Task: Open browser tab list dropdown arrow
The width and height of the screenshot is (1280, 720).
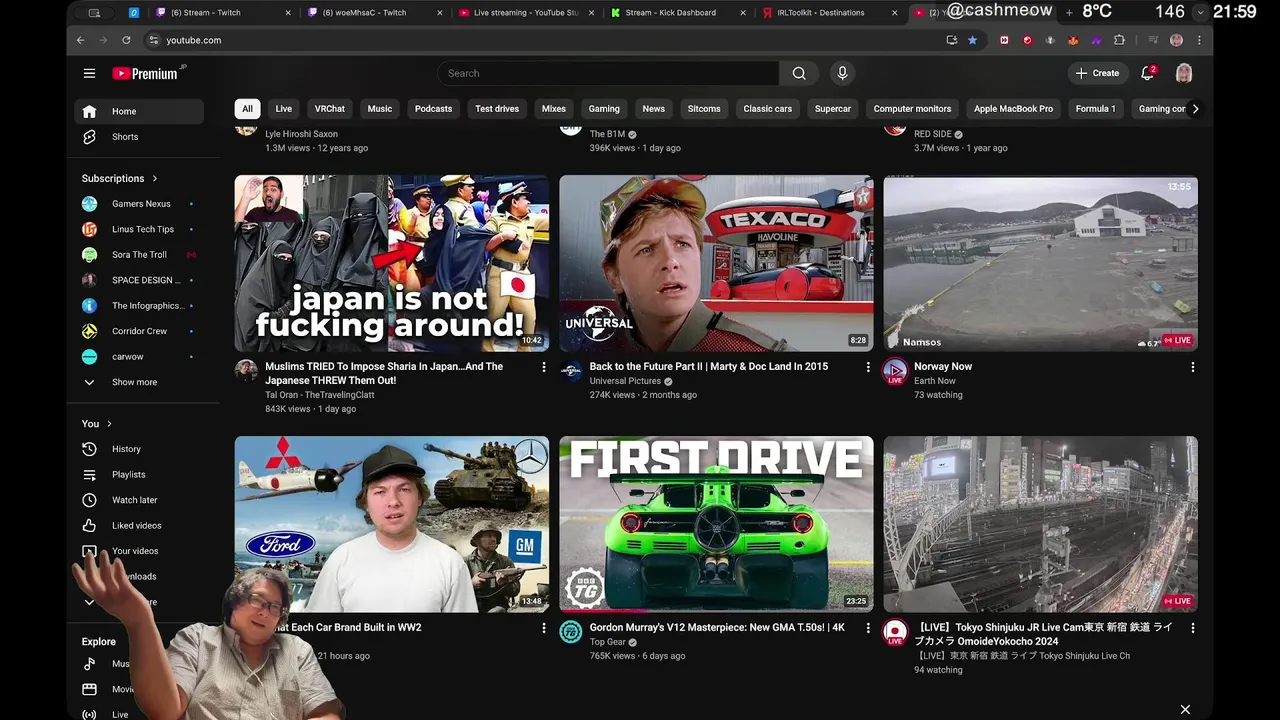Action: click(1200, 12)
